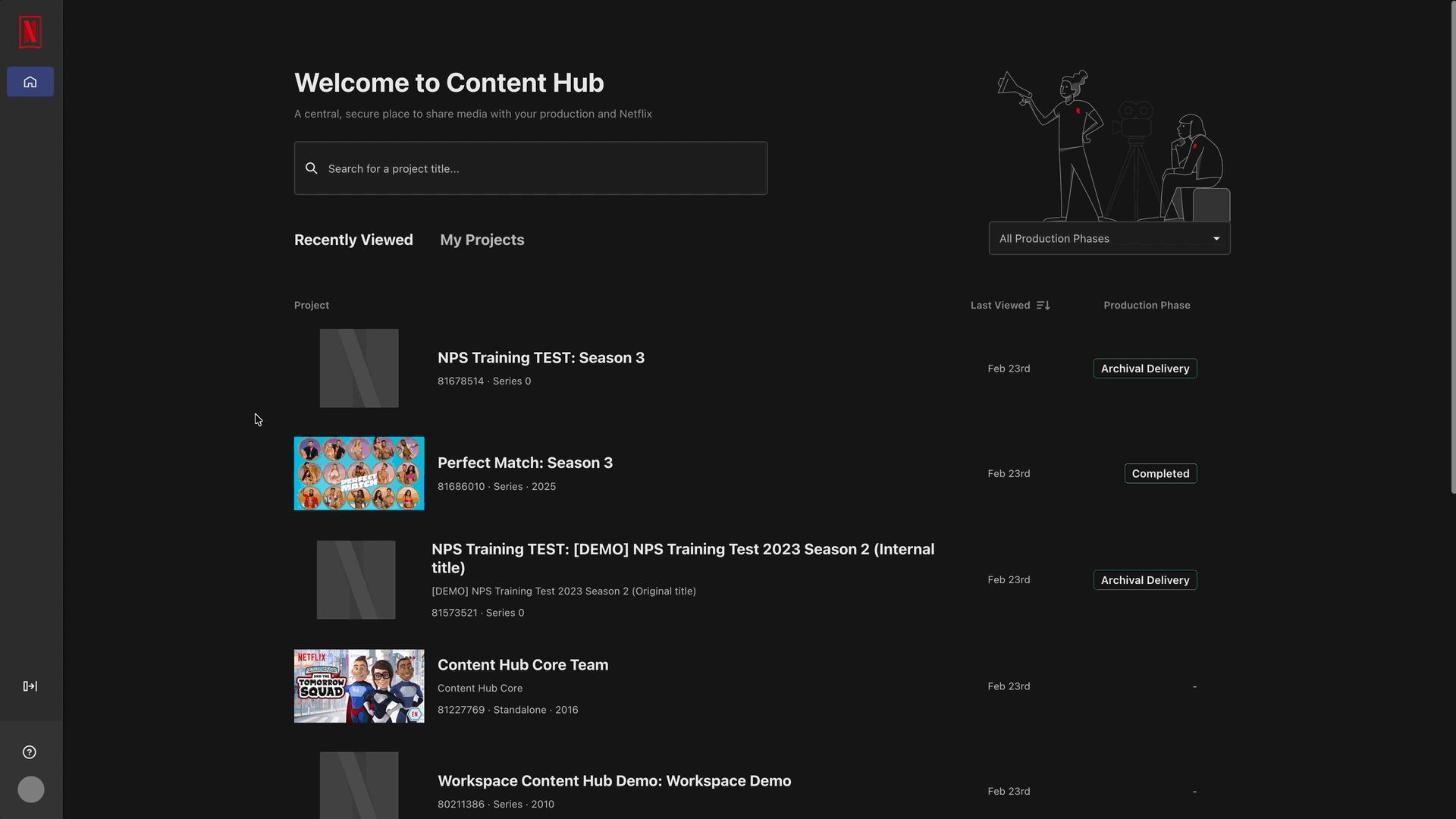Sort by the Last Viewed column header
This screenshot has height=819, width=1456.
(1000, 306)
